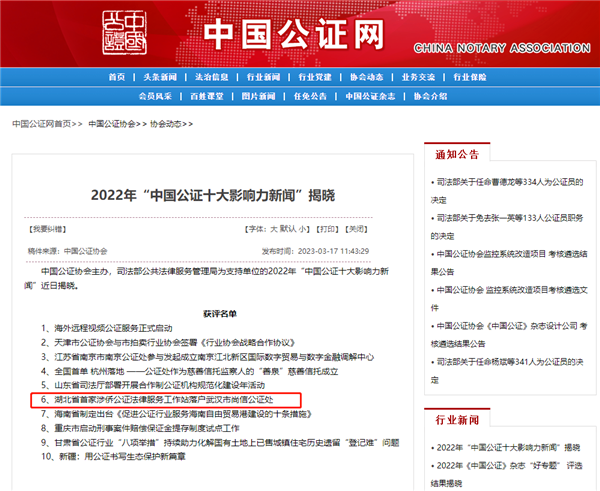The height and width of the screenshot is (491, 600).
Task: Open the 首页 nav item
Action: click(x=117, y=77)
